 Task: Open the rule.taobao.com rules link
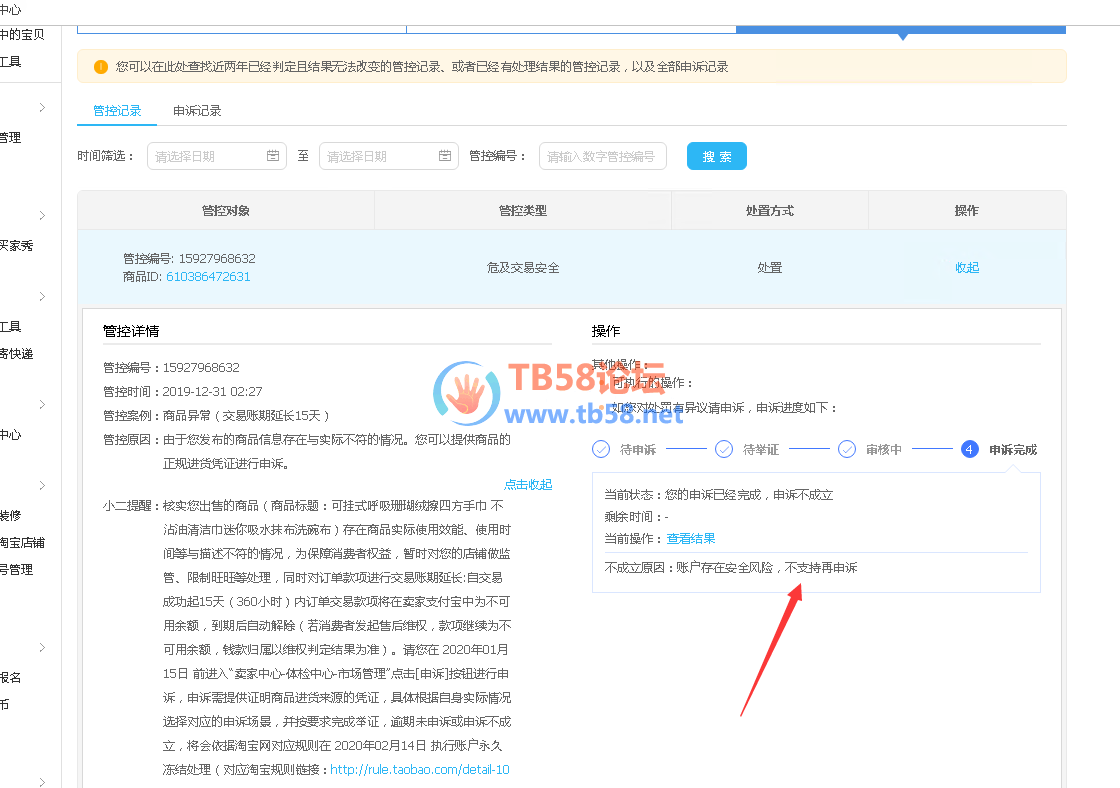coord(420,769)
